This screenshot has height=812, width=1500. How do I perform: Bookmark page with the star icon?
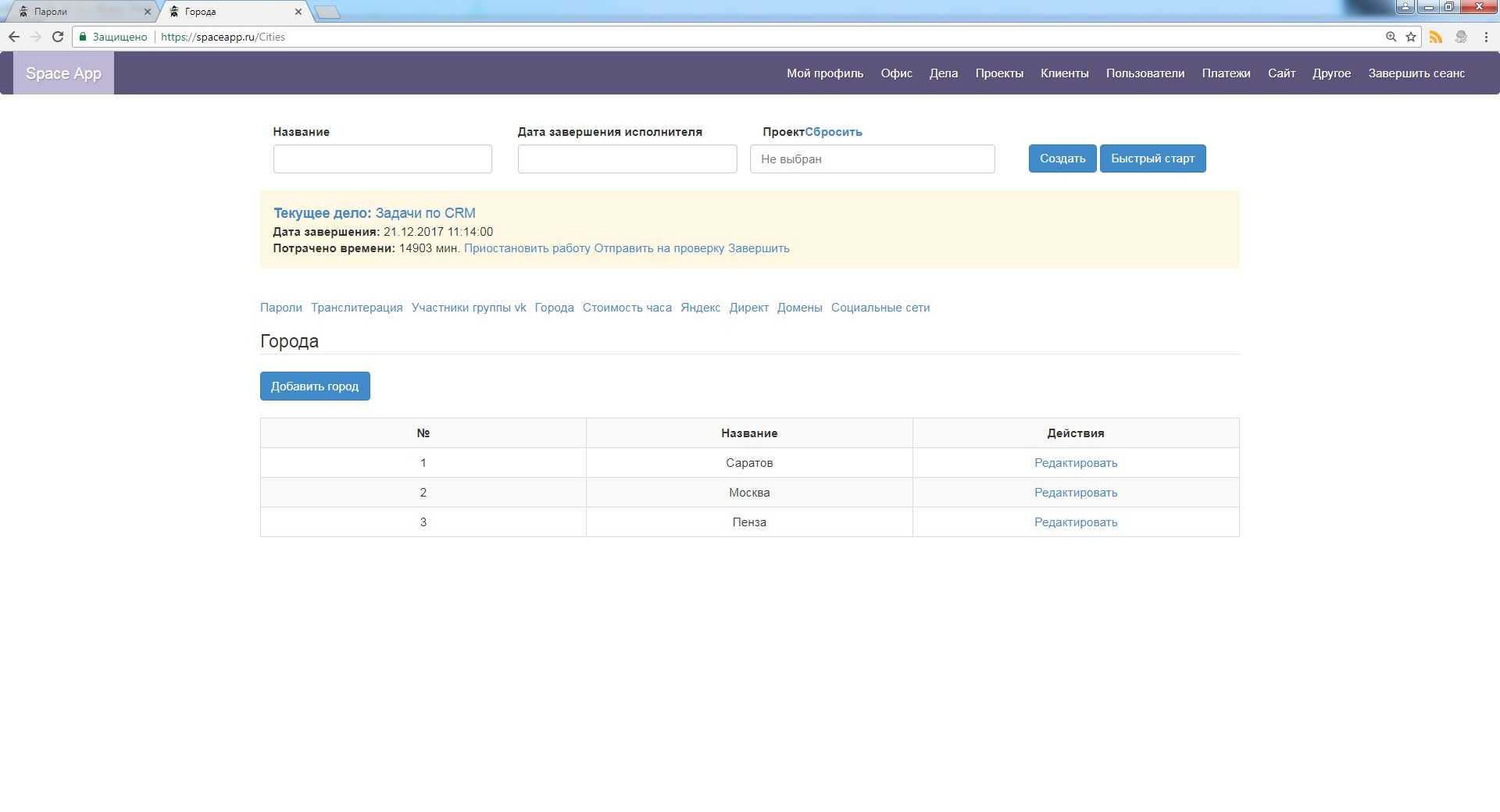pyautogui.click(x=1411, y=37)
